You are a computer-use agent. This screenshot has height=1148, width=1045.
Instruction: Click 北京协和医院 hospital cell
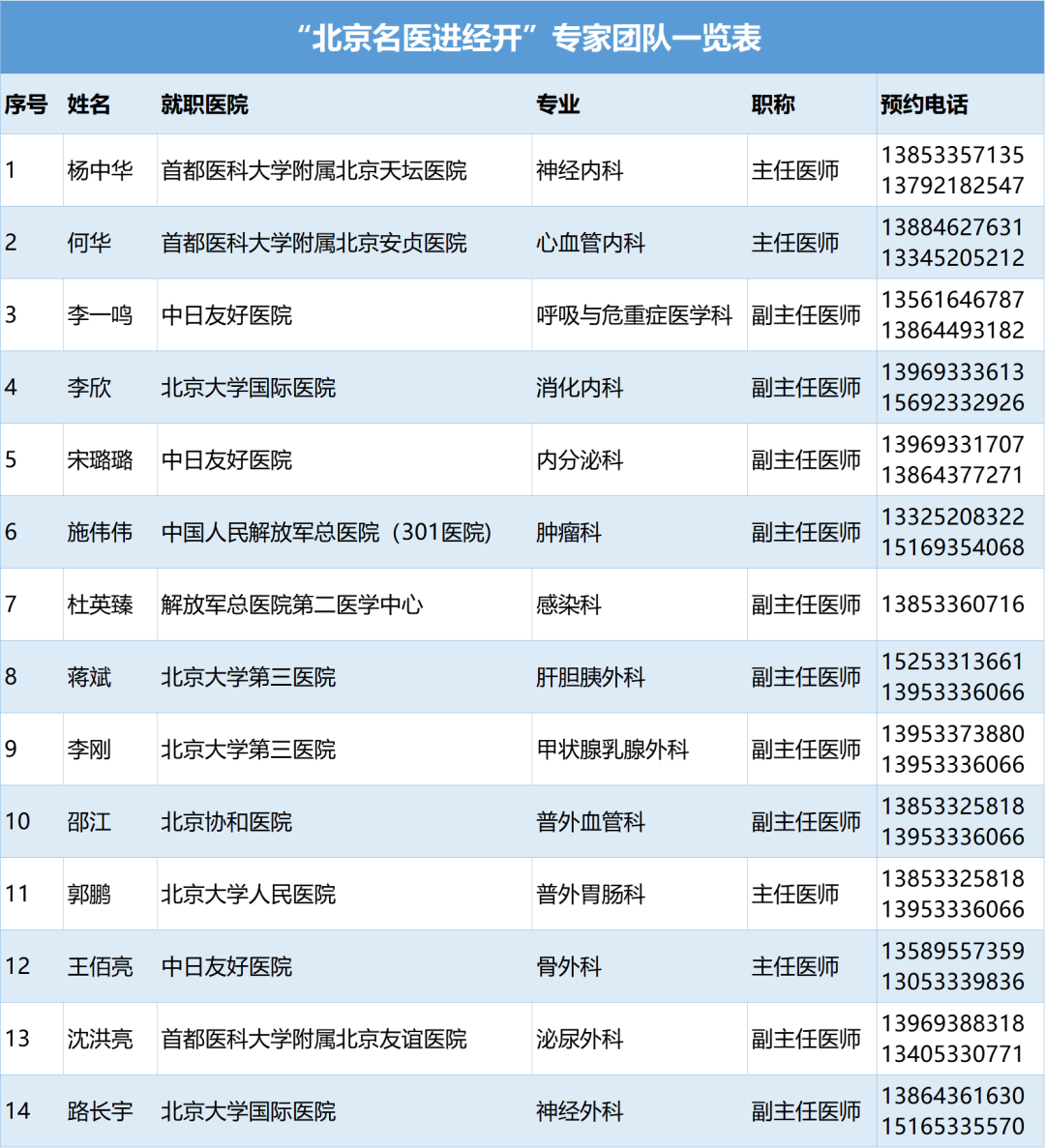coord(226,822)
